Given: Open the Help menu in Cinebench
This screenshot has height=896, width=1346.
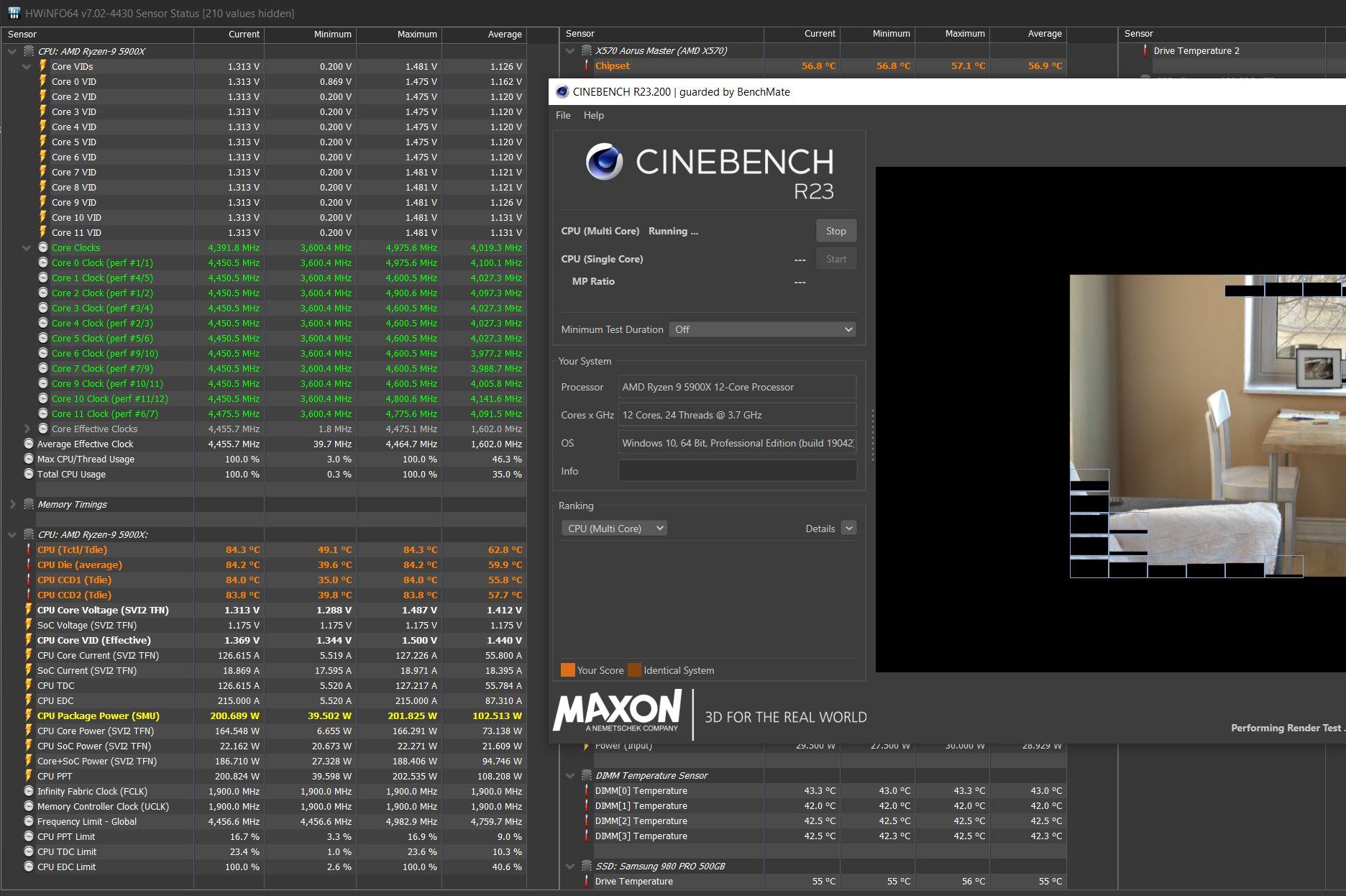Looking at the screenshot, I should tap(593, 115).
